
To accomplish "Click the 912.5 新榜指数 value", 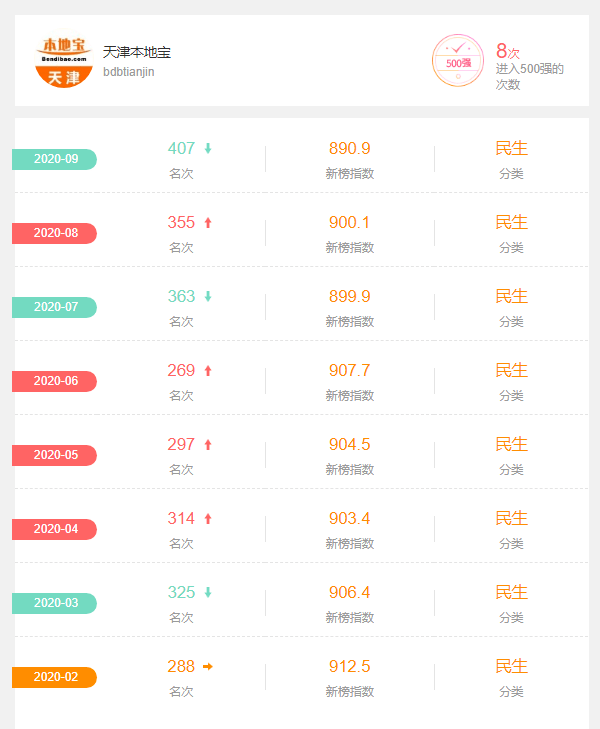I will tap(349, 667).
